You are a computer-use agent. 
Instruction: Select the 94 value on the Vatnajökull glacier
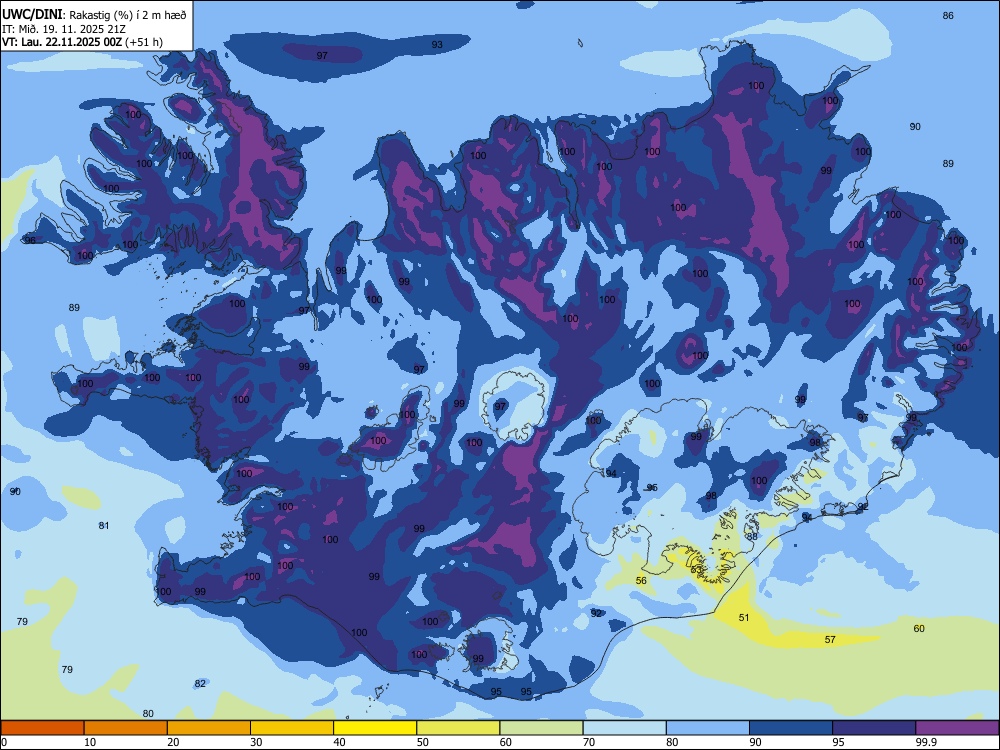coord(611,473)
